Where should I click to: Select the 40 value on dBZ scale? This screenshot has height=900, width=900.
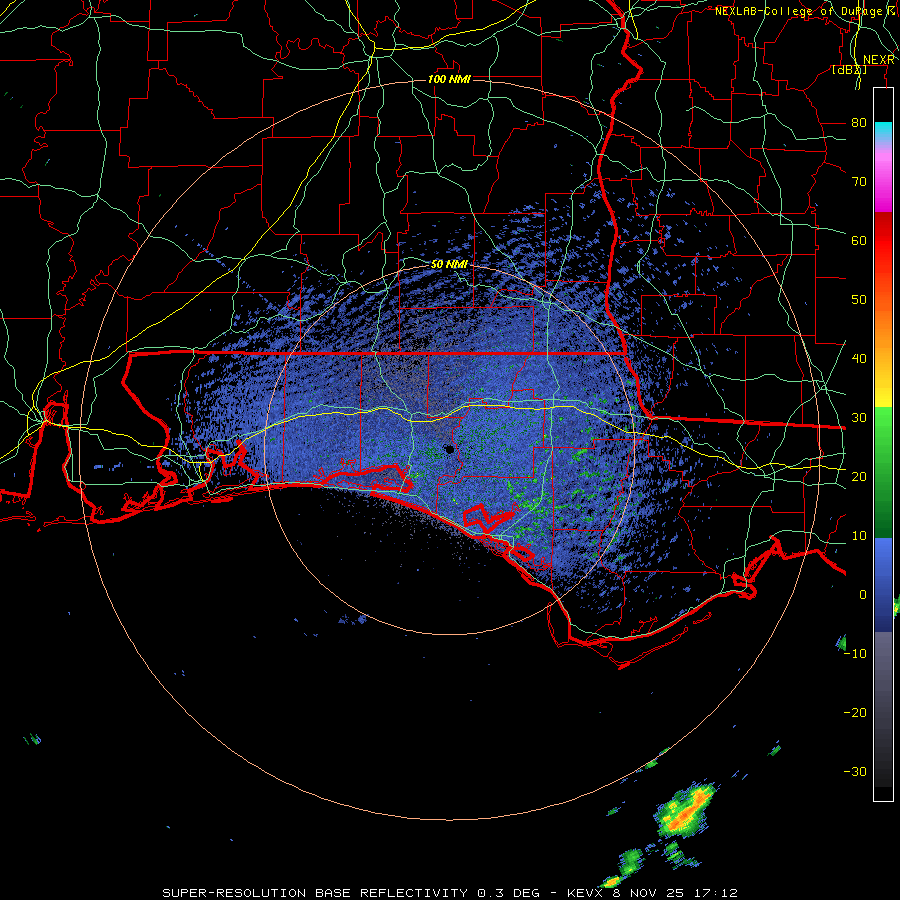859,359
